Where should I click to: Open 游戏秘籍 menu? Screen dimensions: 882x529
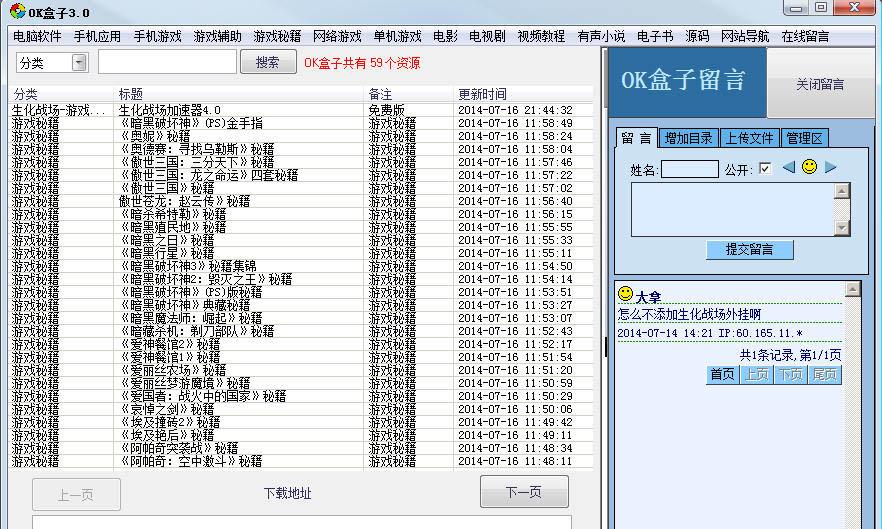(277, 37)
